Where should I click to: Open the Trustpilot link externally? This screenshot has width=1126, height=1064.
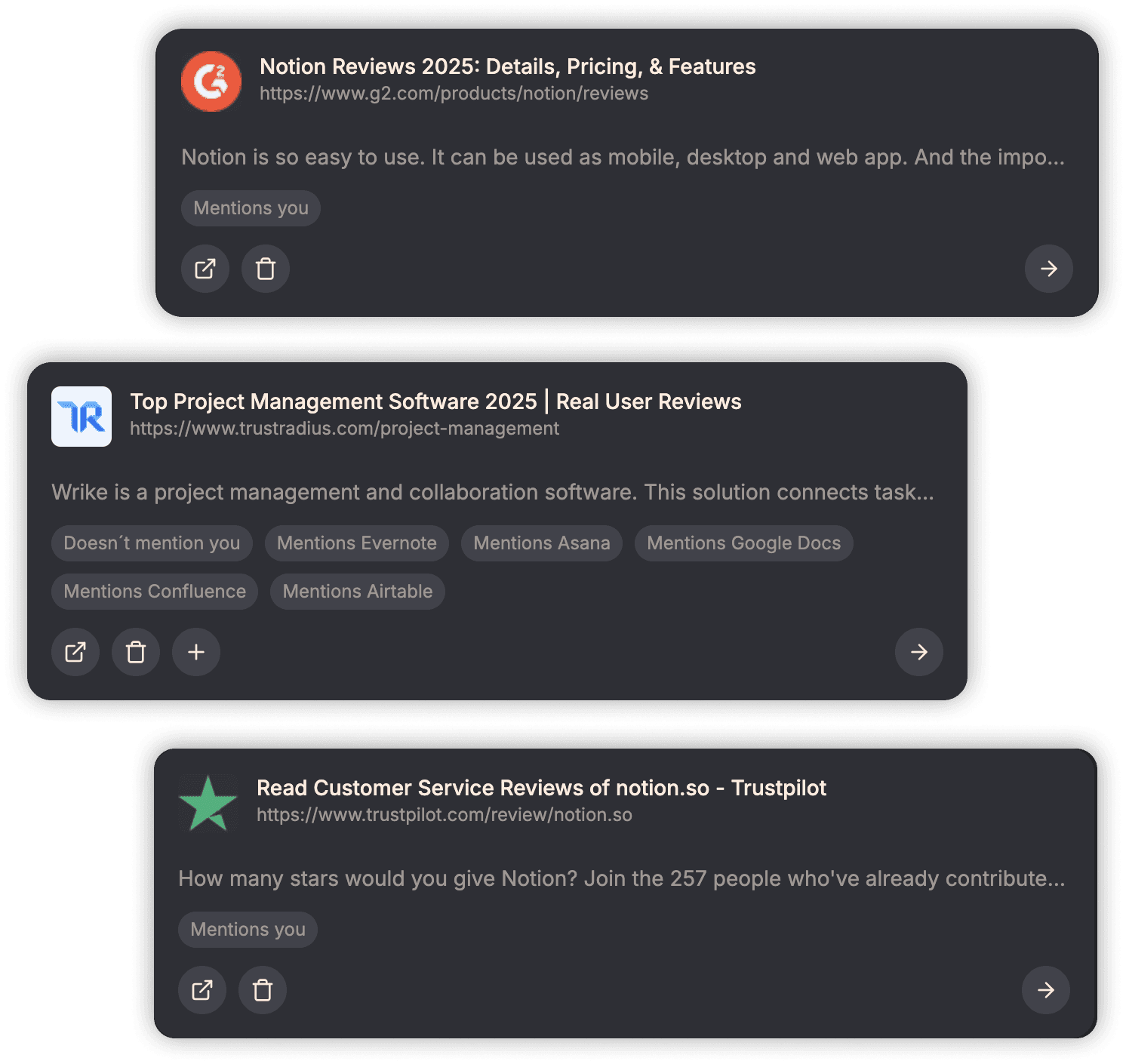point(202,990)
